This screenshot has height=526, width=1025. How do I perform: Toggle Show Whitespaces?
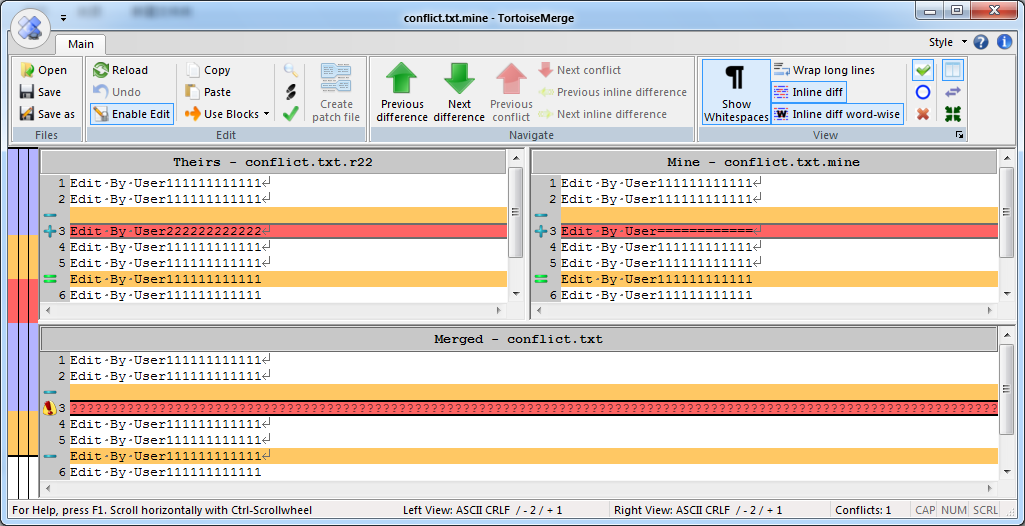(x=736, y=92)
